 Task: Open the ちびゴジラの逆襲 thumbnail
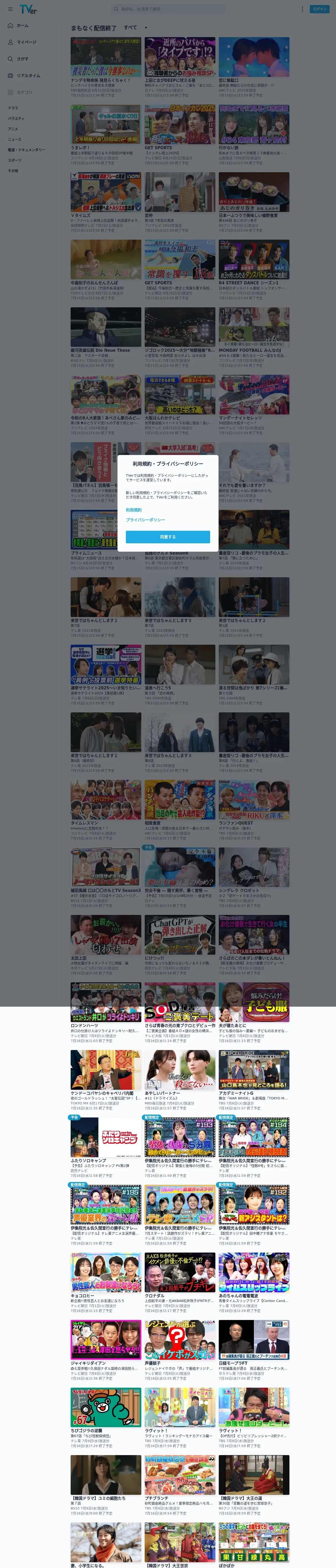(x=105, y=1407)
